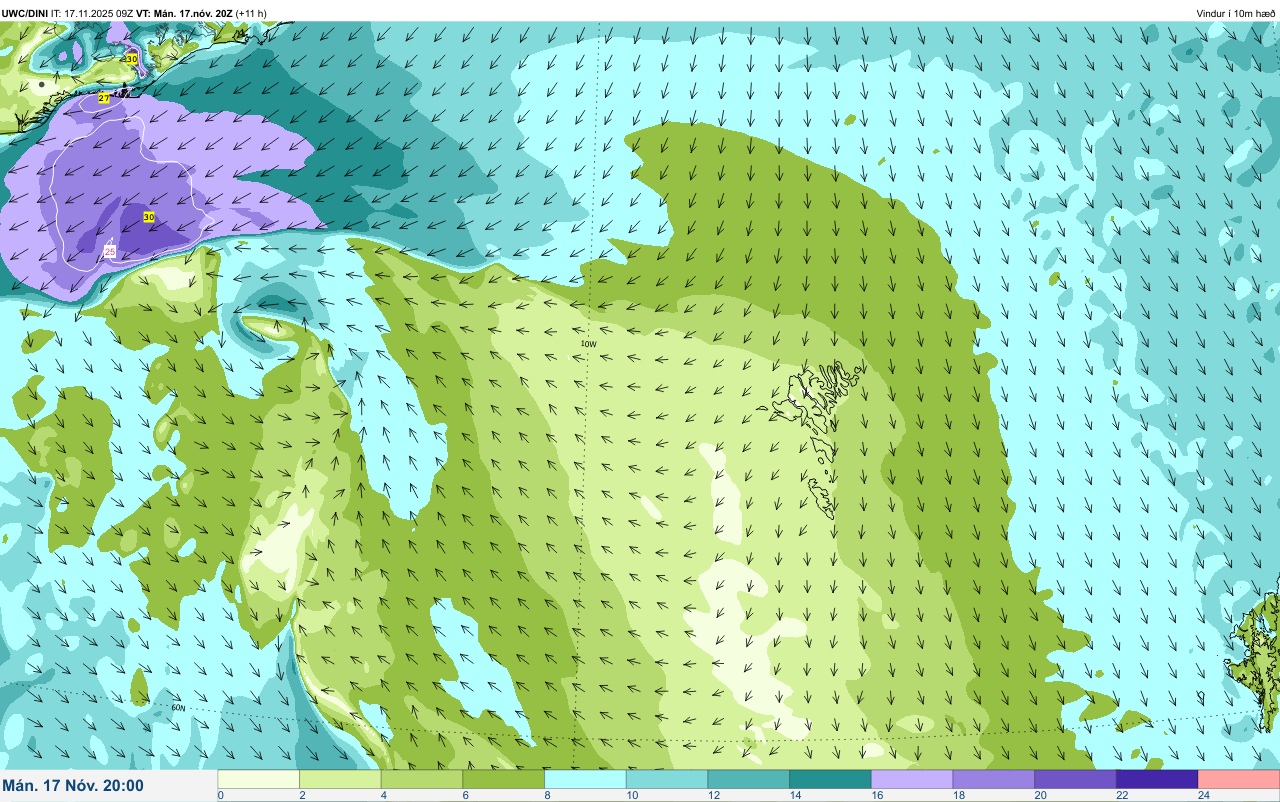1280x802 pixels.
Task: Click the yellow 30 label in the narrow coastal fjord
Action: [x=132, y=59]
